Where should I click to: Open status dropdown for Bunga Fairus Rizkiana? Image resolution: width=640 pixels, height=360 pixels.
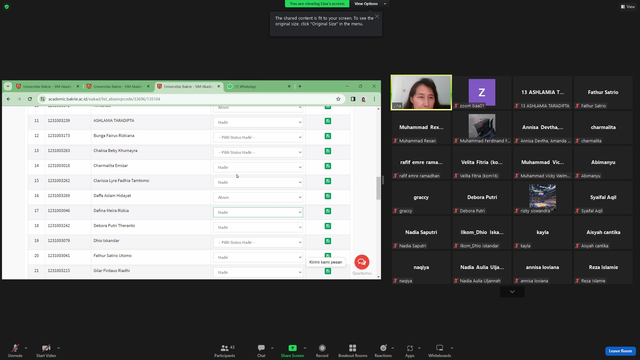(x=258, y=137)
